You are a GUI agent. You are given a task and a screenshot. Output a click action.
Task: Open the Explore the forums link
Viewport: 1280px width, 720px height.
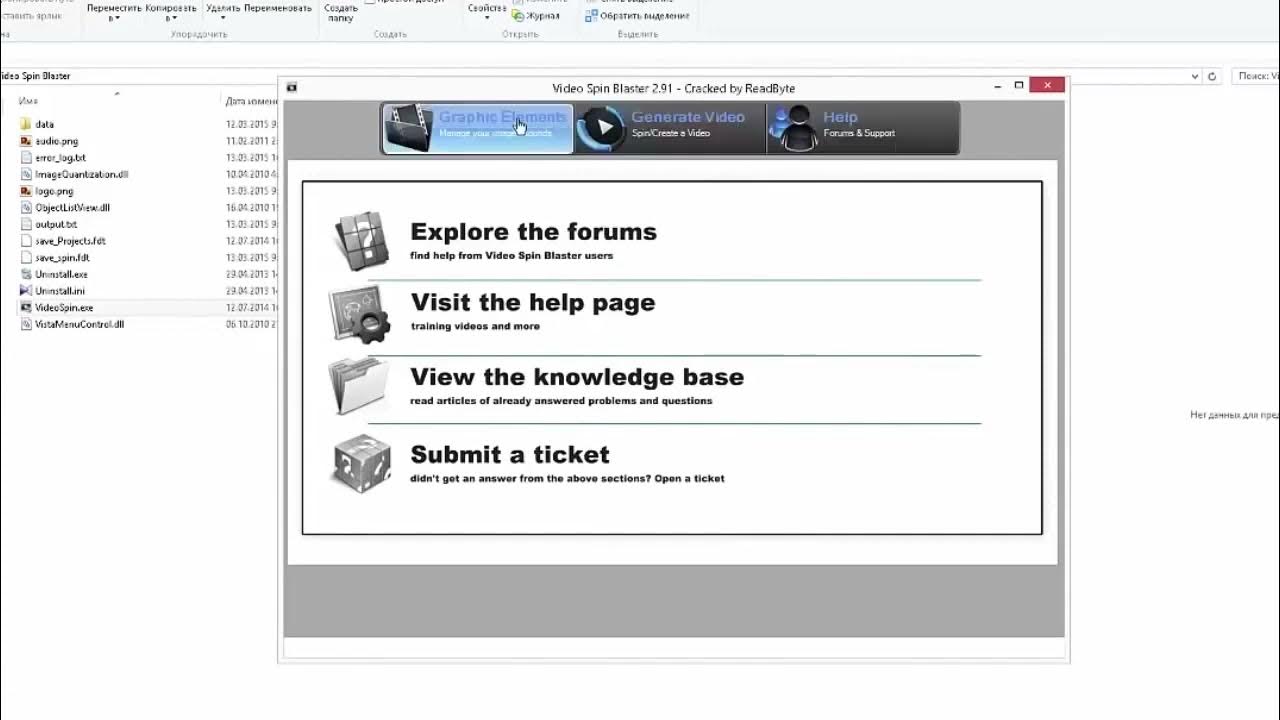(x=533, y=232)
